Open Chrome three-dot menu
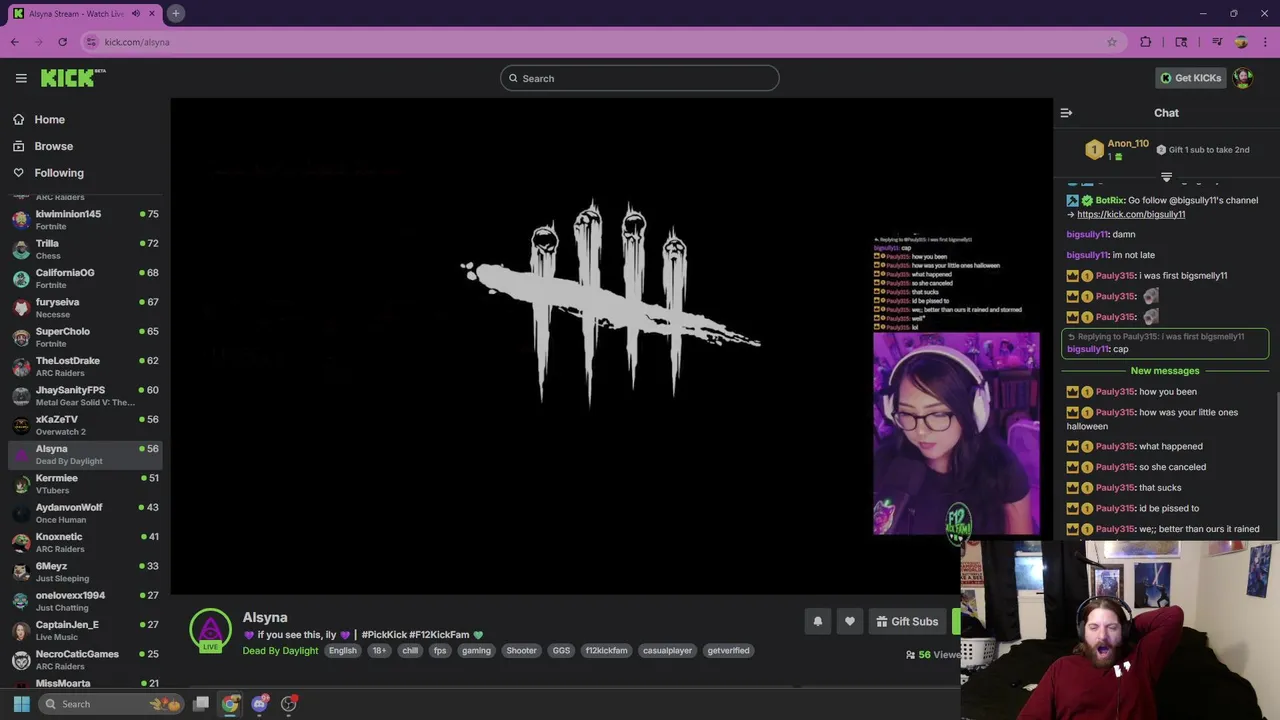The height and width of the screenshot is (720, 1280). [1265, 42]
